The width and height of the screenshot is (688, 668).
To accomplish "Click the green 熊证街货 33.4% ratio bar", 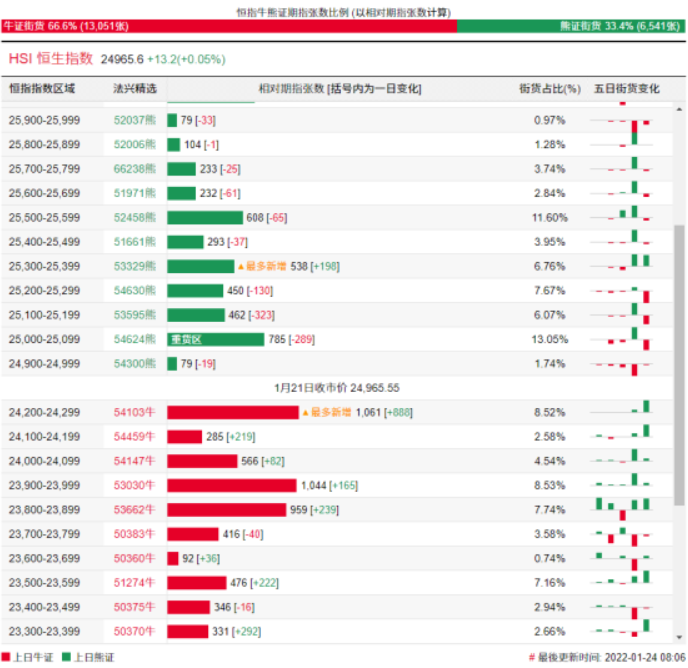I will point(570,25).
